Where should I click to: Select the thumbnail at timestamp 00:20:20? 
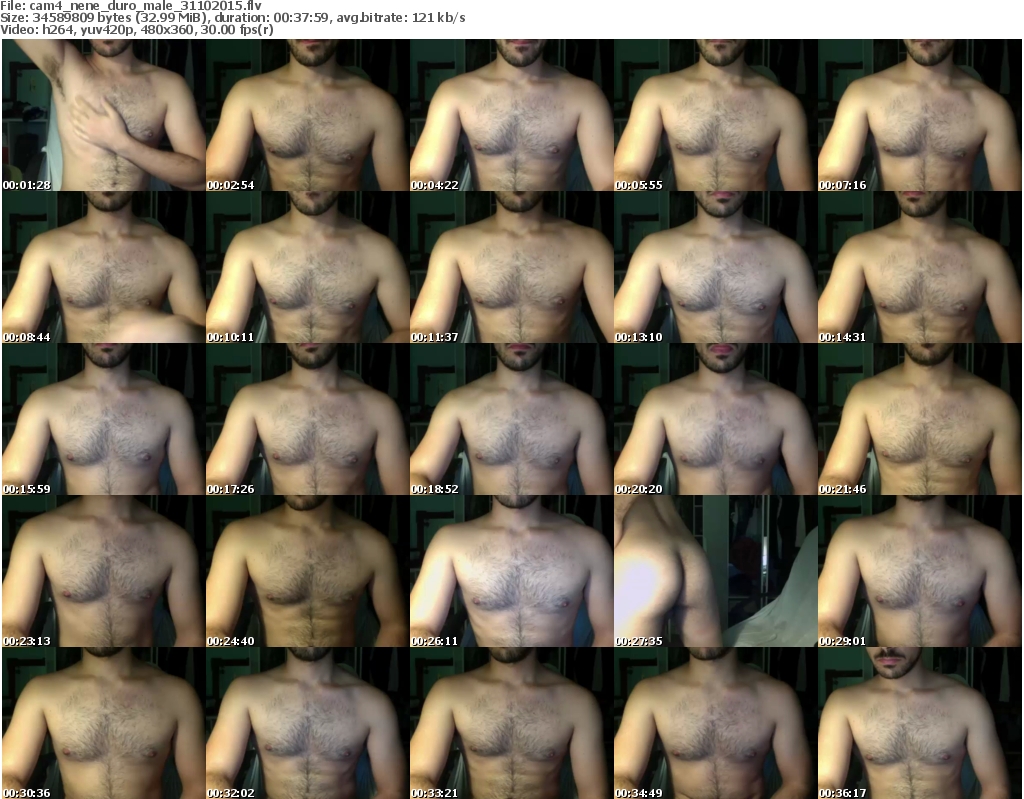click(715, 419)
